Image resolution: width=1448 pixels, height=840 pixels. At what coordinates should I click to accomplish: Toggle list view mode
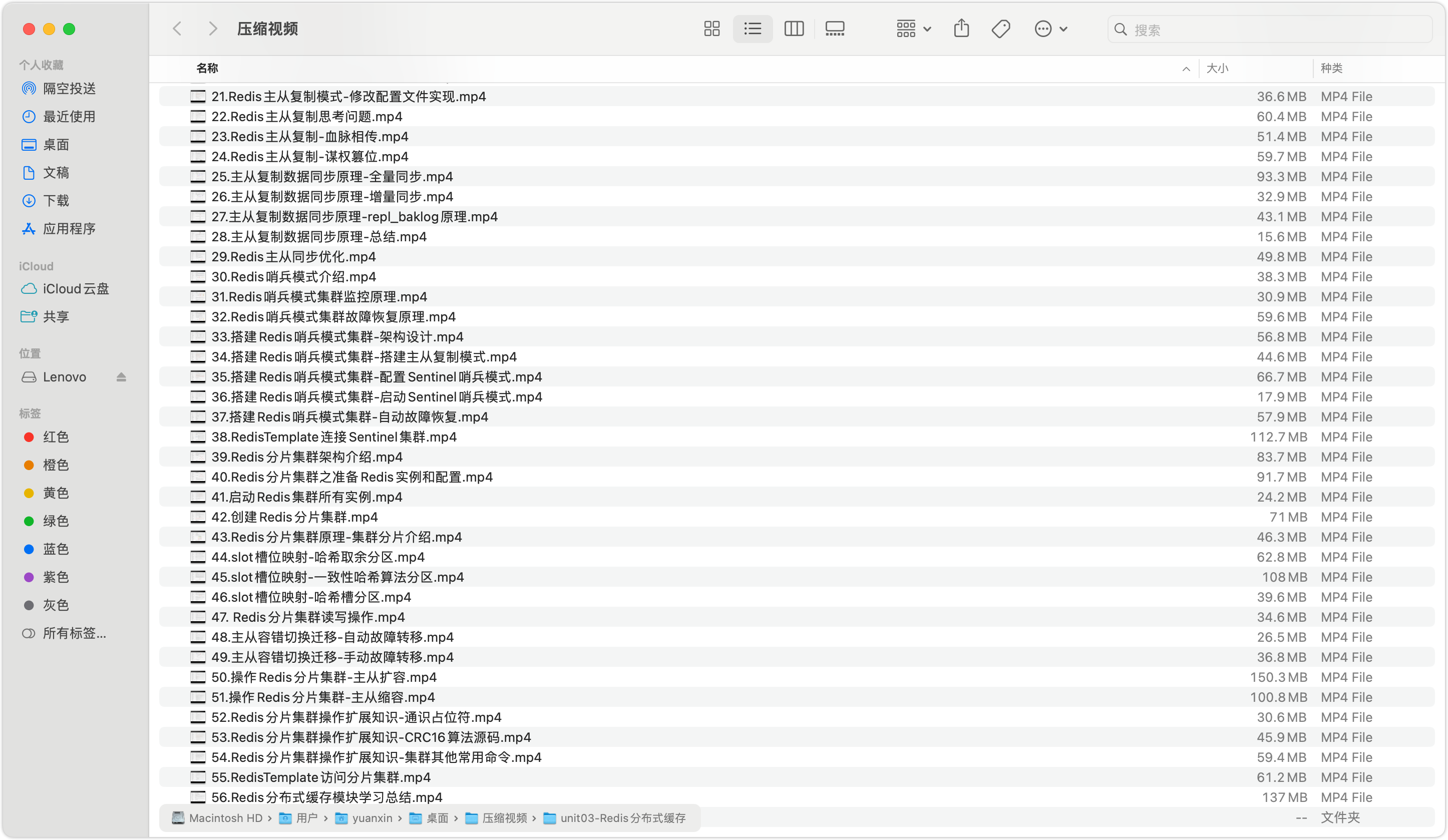(x=752, y=29)
